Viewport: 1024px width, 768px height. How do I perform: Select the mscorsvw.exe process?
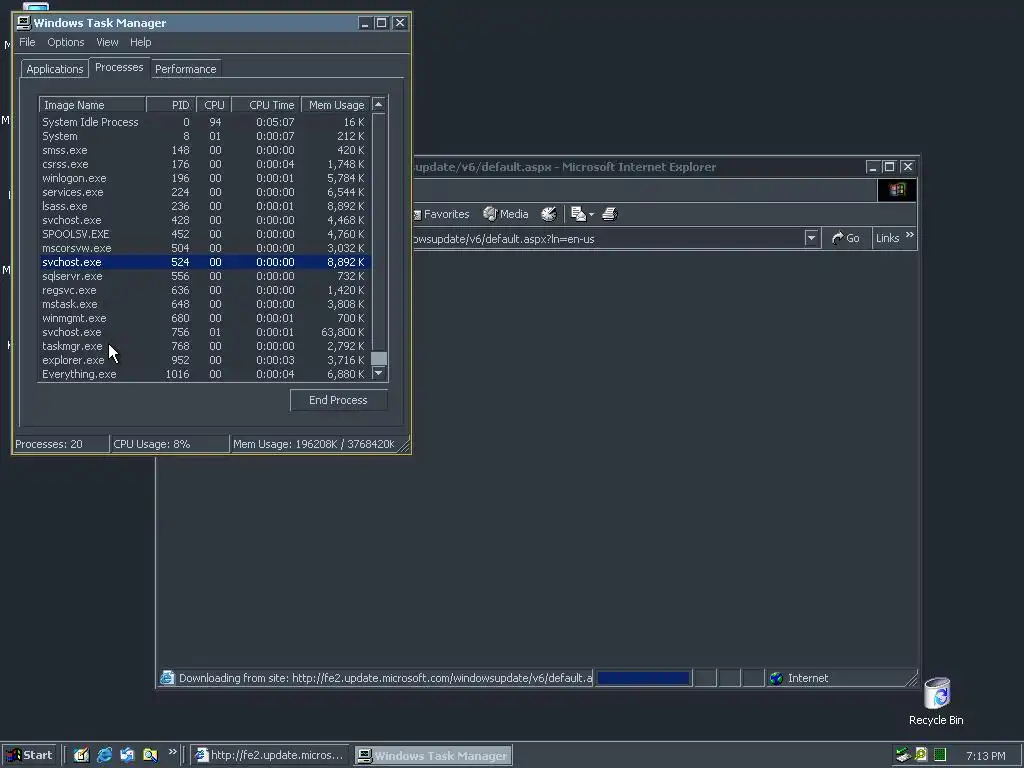[x=205, y=248]
